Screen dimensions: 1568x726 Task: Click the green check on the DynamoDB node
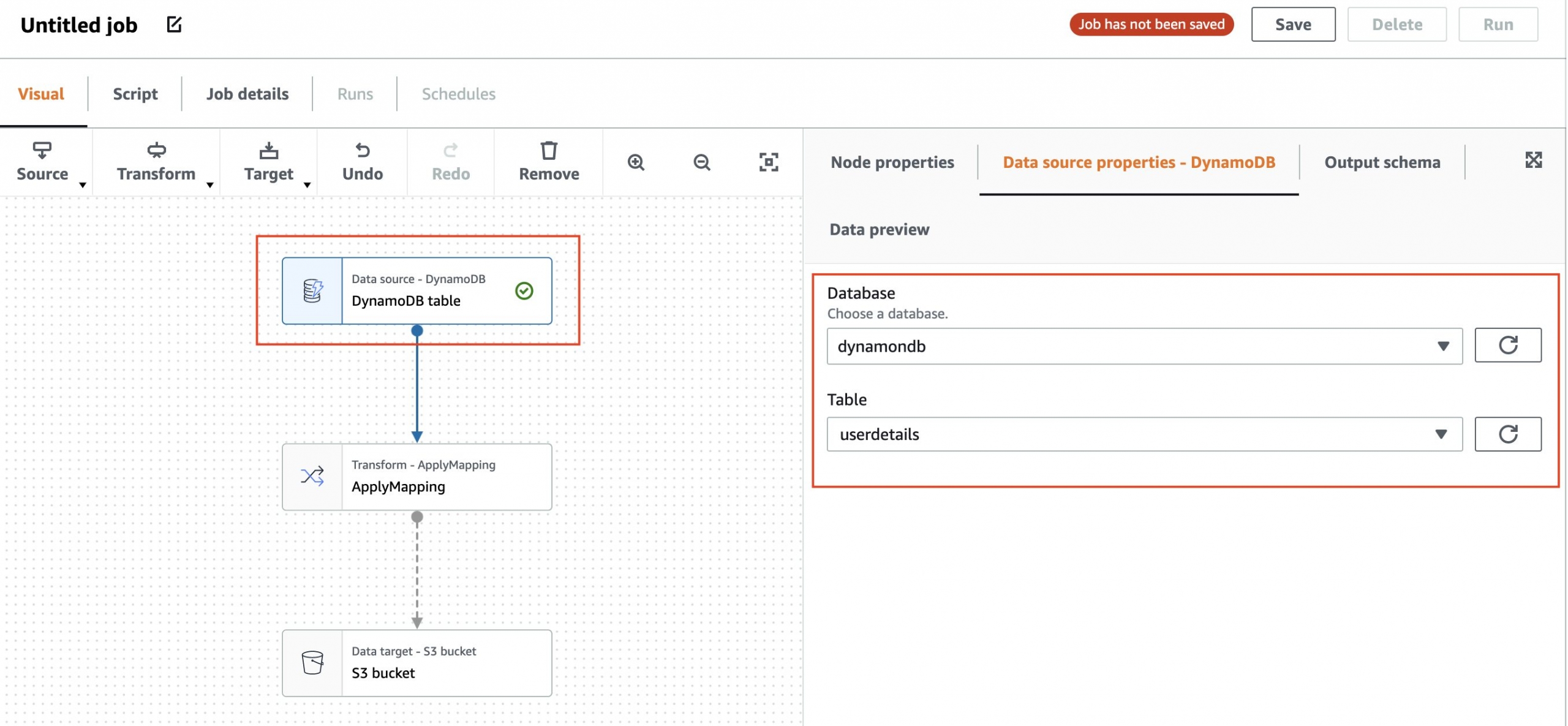point(524,291)
